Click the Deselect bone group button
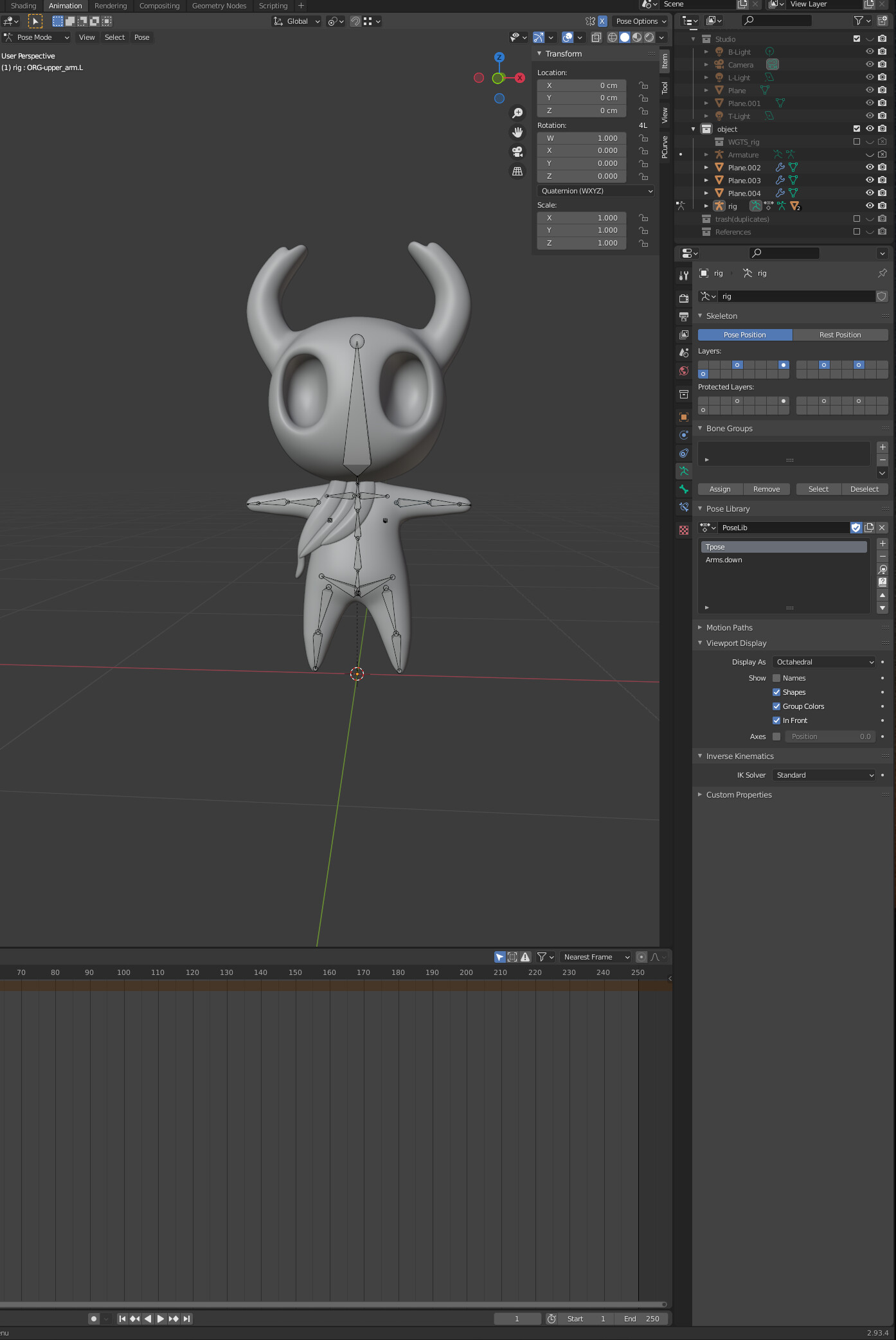The height and width of the screenshot is (1340, 896). [865, 490]
